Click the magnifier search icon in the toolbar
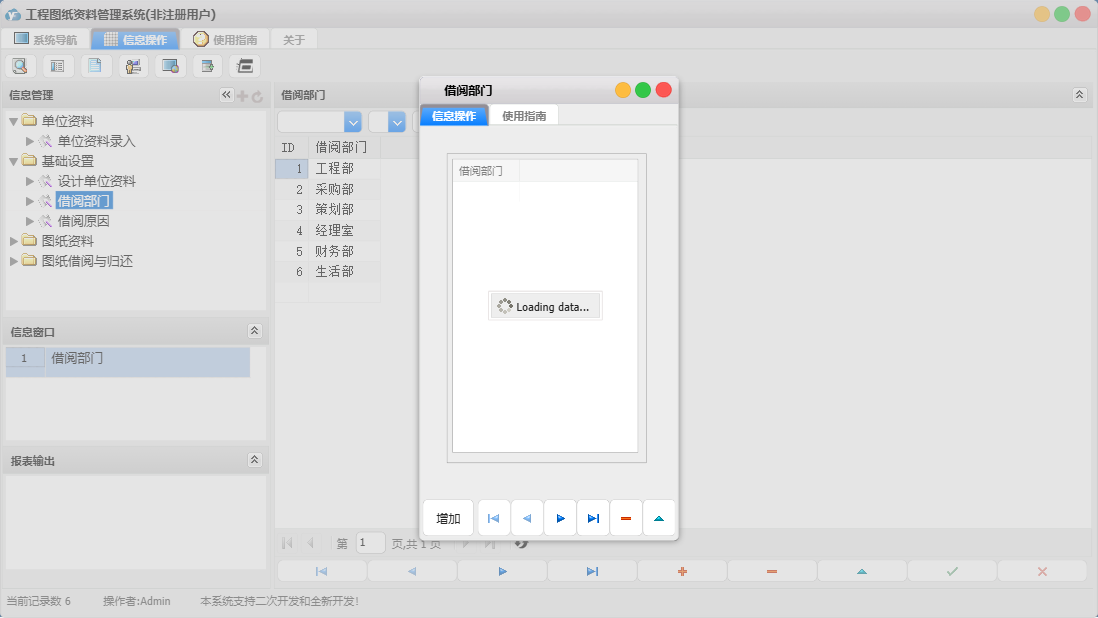This screenshot has width=1098, height=618. (x=20, y=67)
